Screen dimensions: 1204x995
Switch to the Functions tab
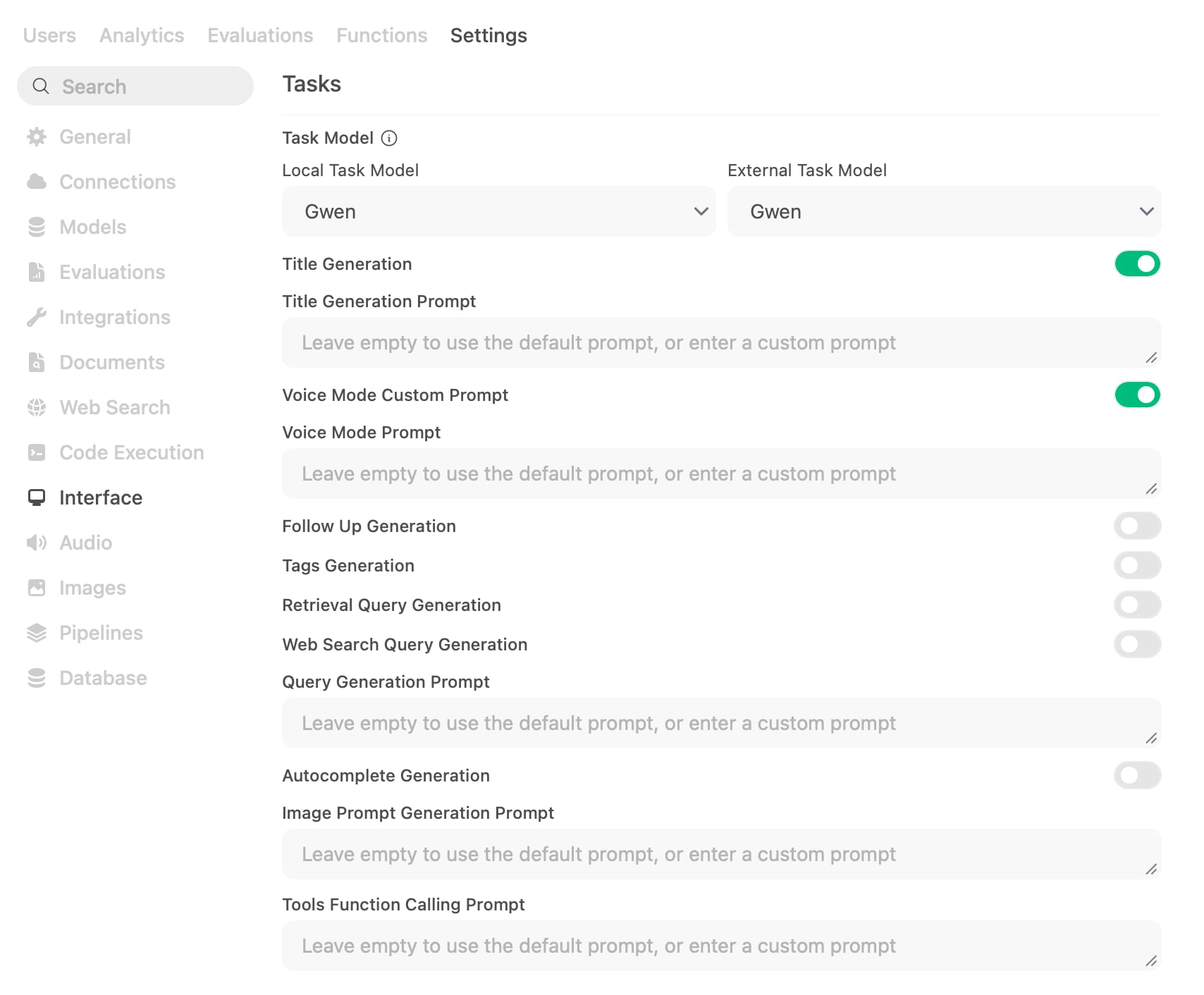381,35
